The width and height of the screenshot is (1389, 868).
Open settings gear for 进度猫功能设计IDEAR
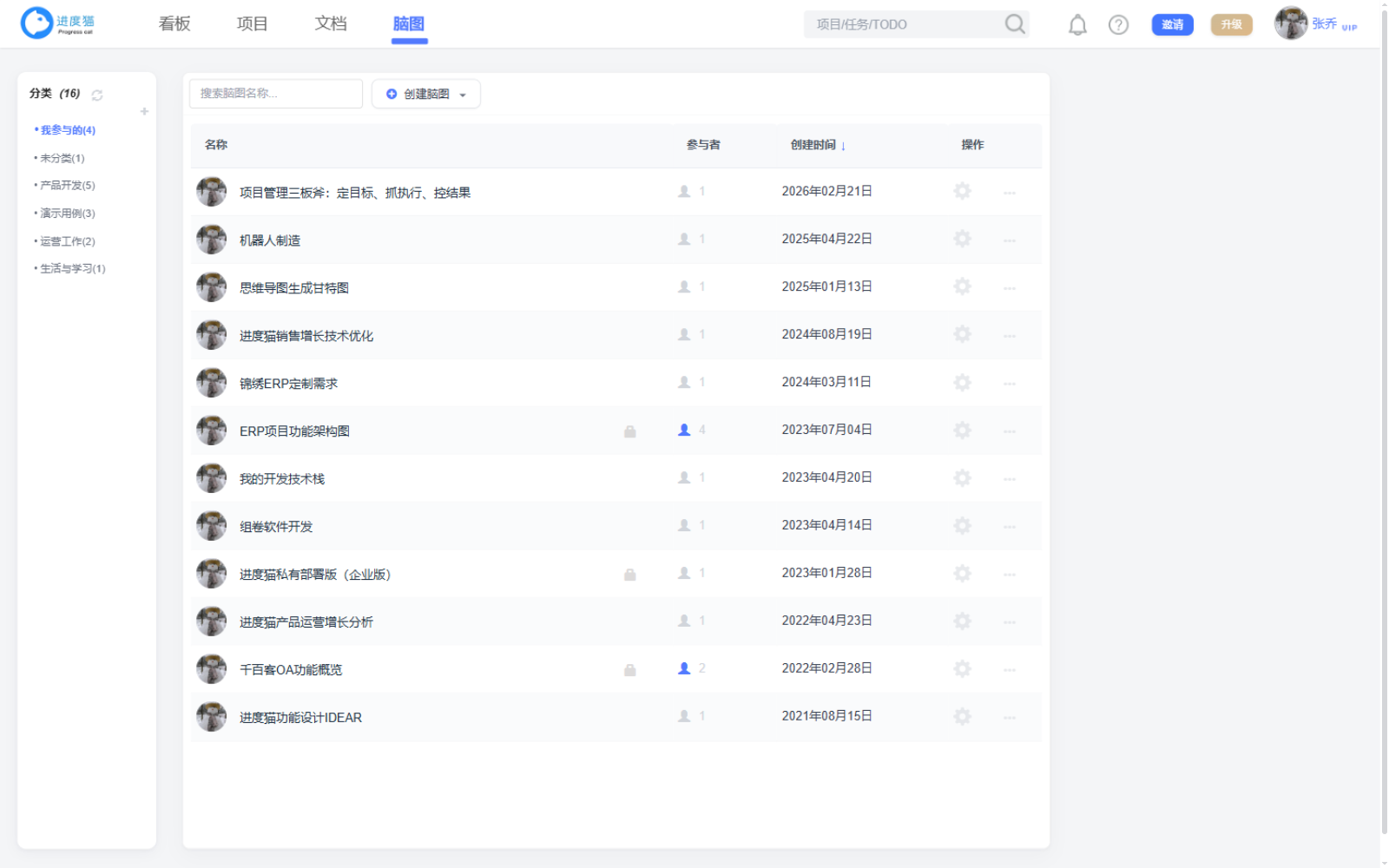point(962,716)
